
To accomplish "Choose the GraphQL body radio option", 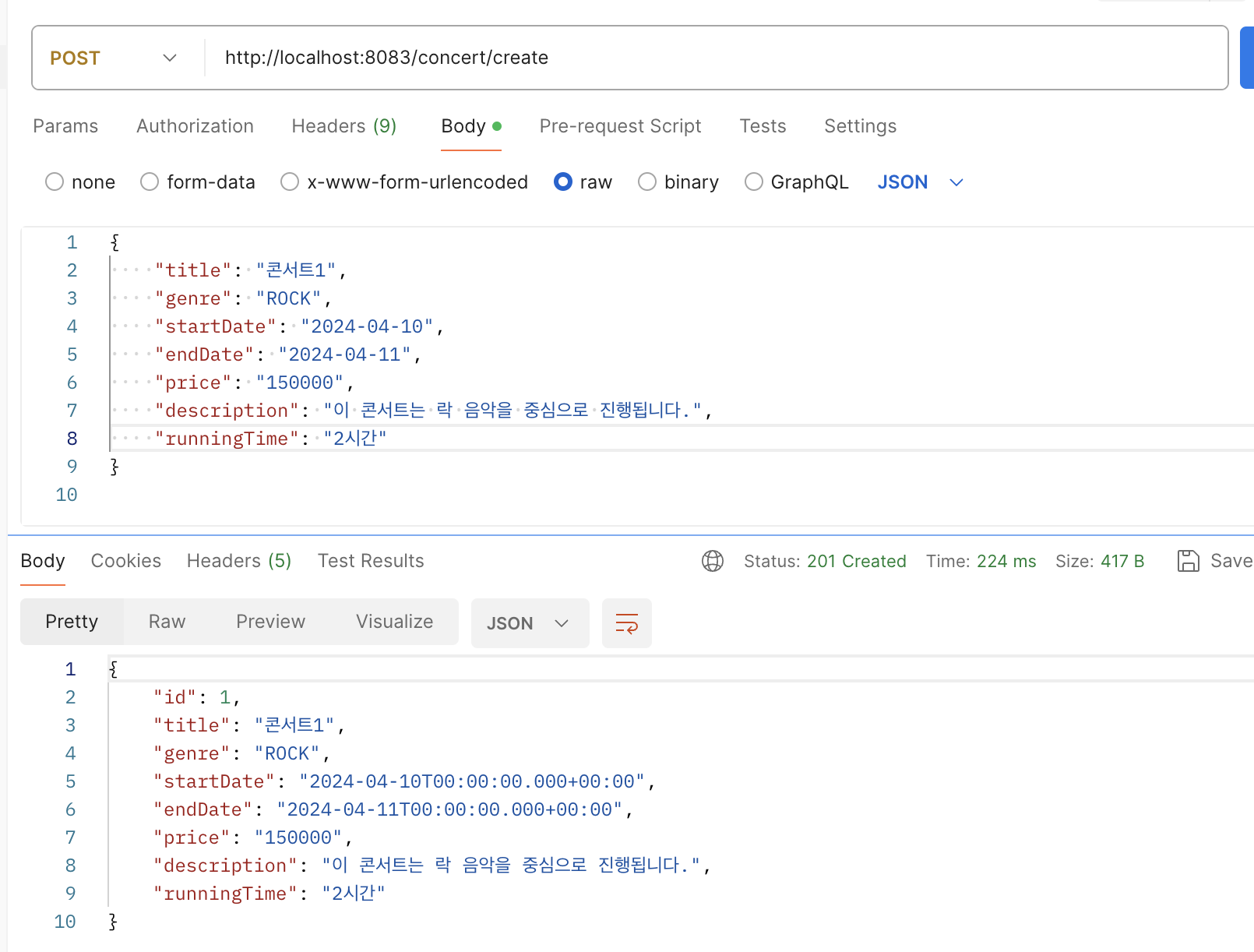I will pos(754,182).
